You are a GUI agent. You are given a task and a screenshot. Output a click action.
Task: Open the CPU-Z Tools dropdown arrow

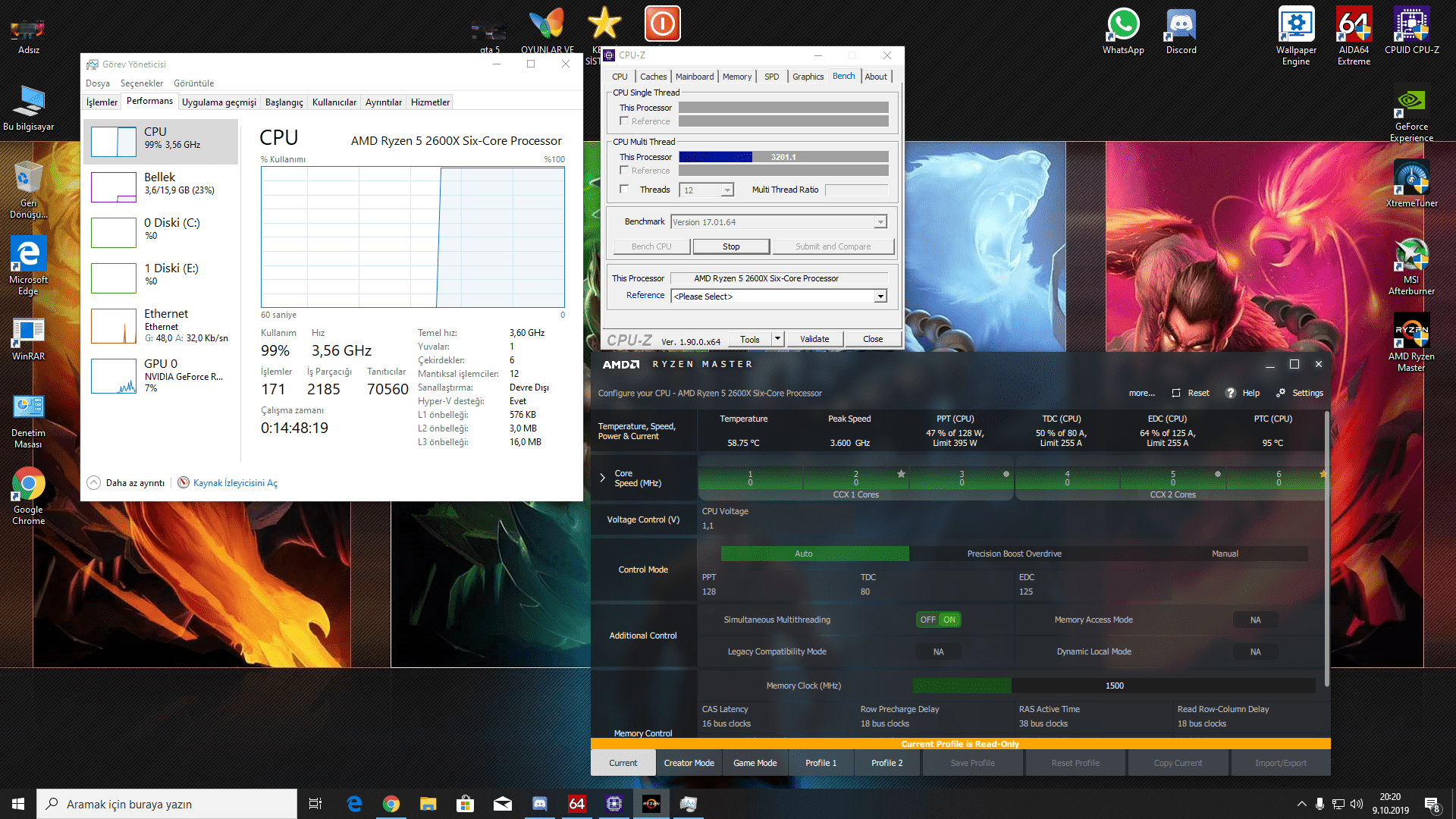(777, 339)
